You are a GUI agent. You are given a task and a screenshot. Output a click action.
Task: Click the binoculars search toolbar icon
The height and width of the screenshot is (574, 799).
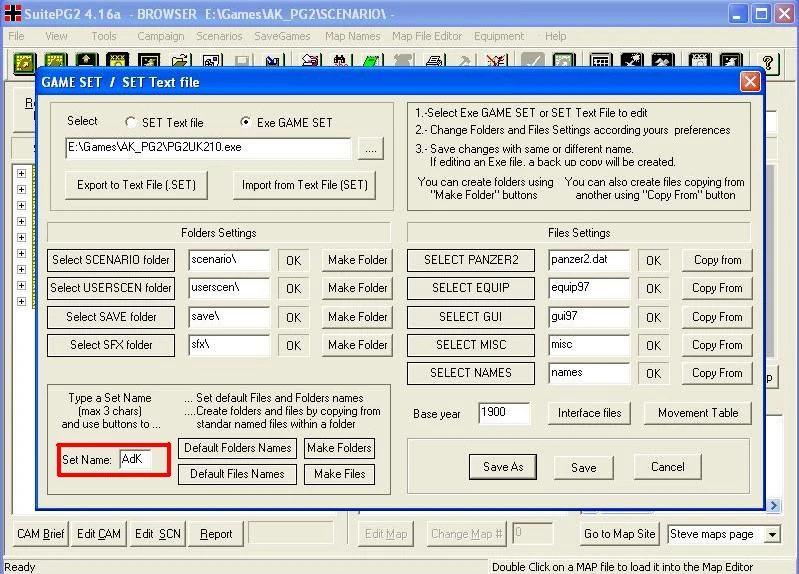pos(340,62)
